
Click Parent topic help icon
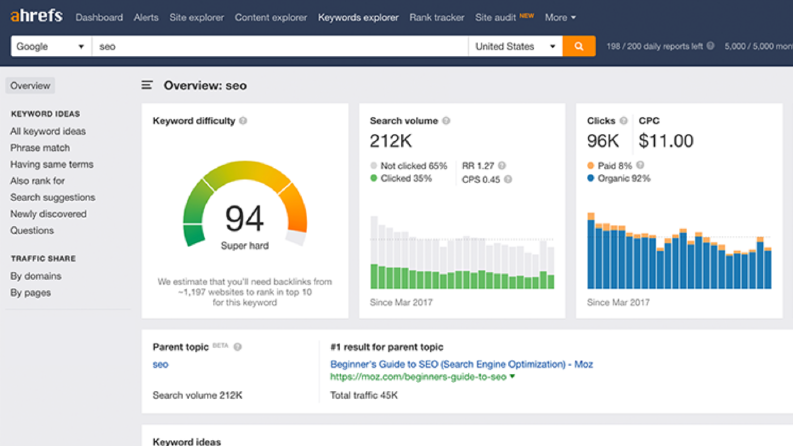pyautogui.click(x=238, y=347)
